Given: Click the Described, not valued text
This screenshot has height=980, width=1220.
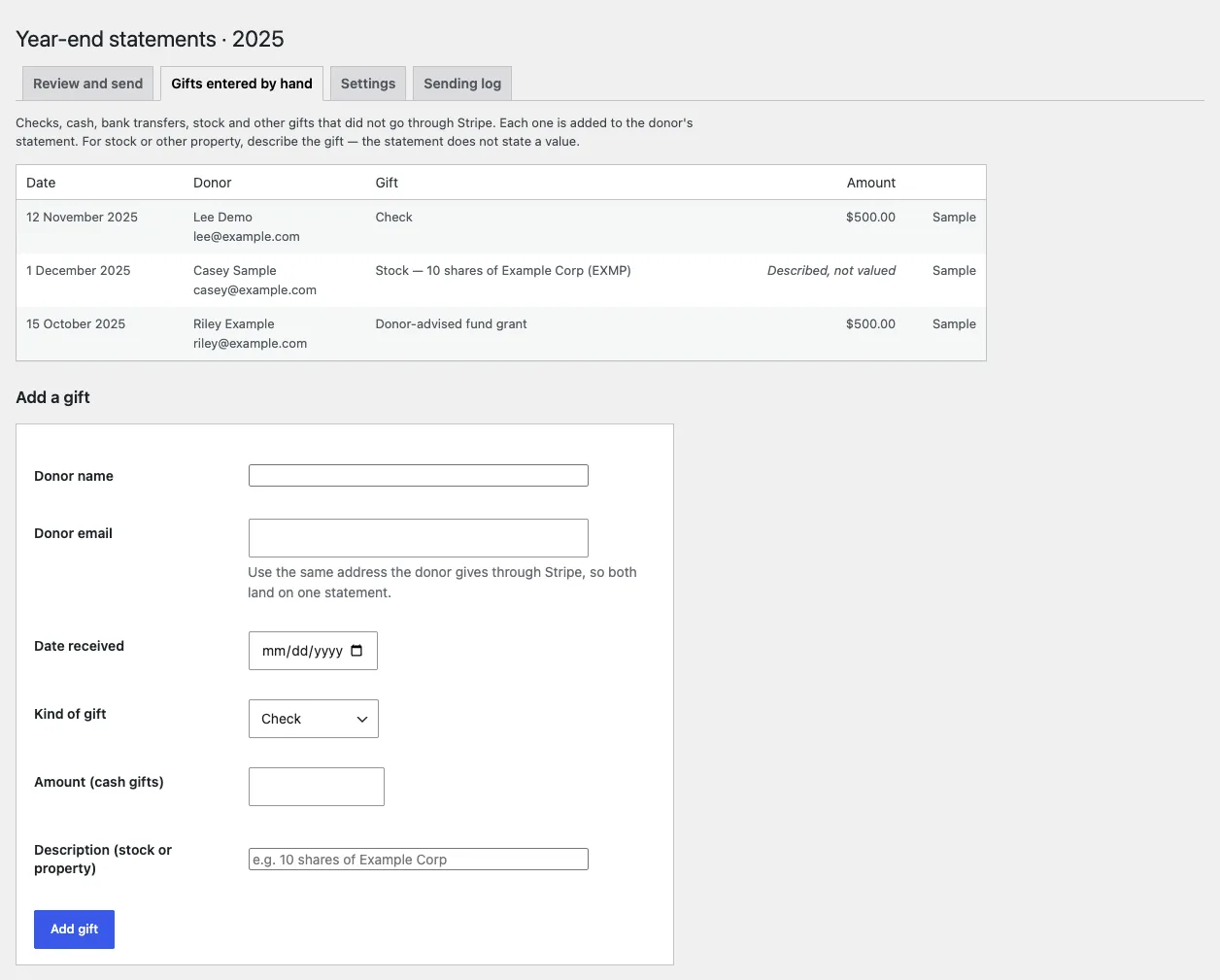Looking at the screenshot, I should click(831, 271).
